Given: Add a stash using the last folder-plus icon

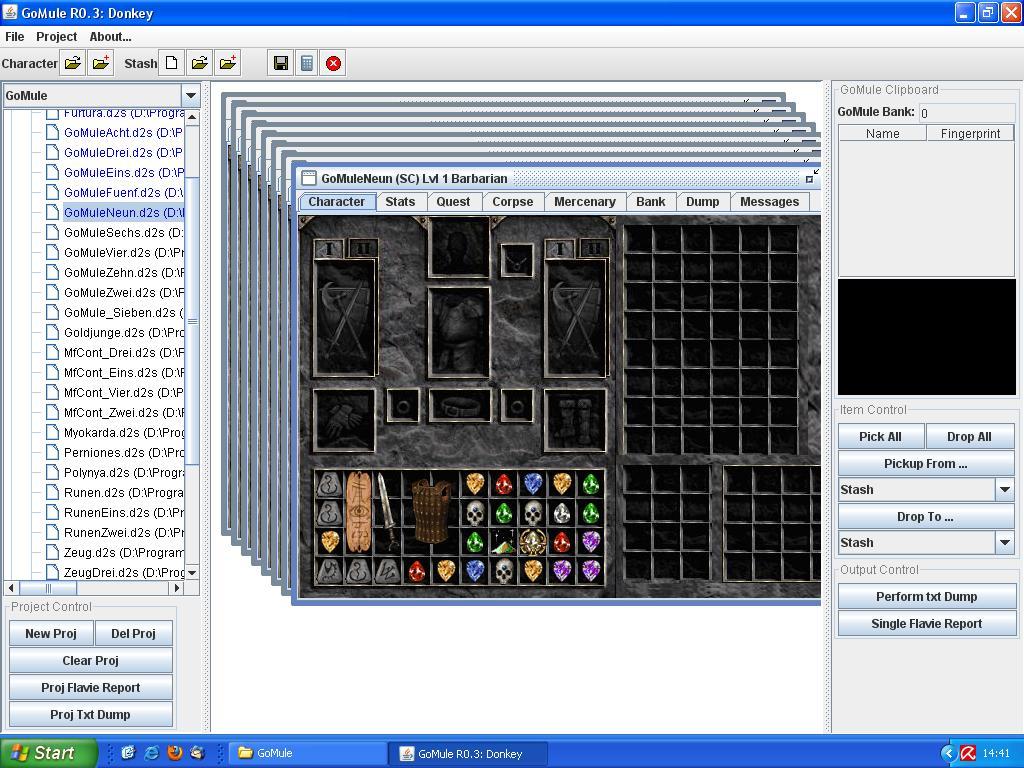Looking at the screenshot, I should point(228,63).
